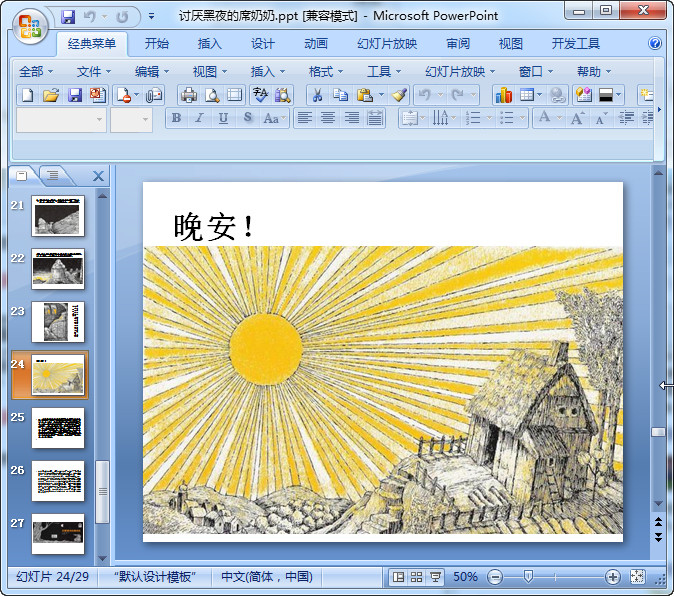Expand the 帮助 dropdown menu
The width and height of the screenshot is (674, 596).
(x=594, y=71)
